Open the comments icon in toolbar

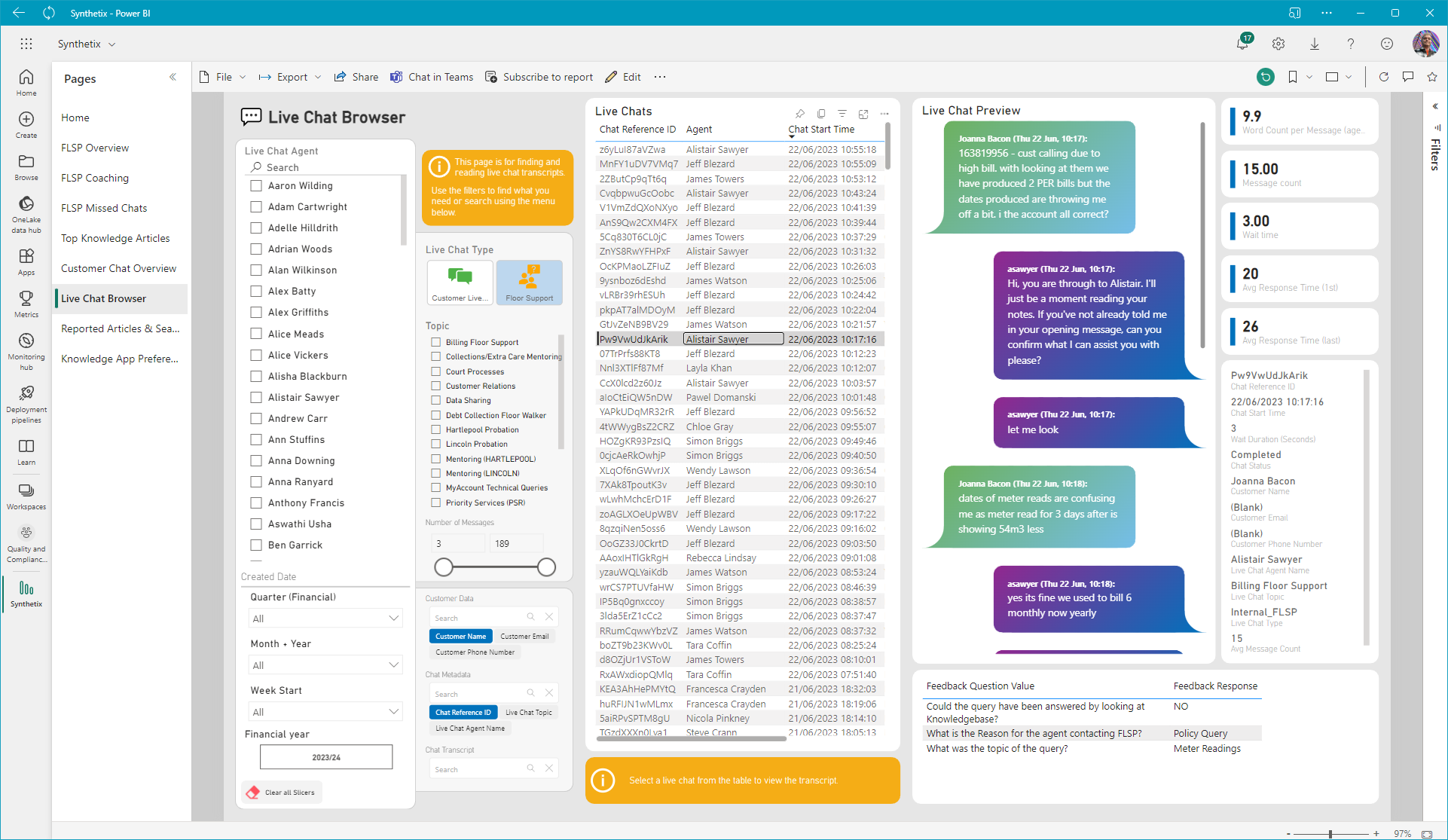pos(1407,77)
